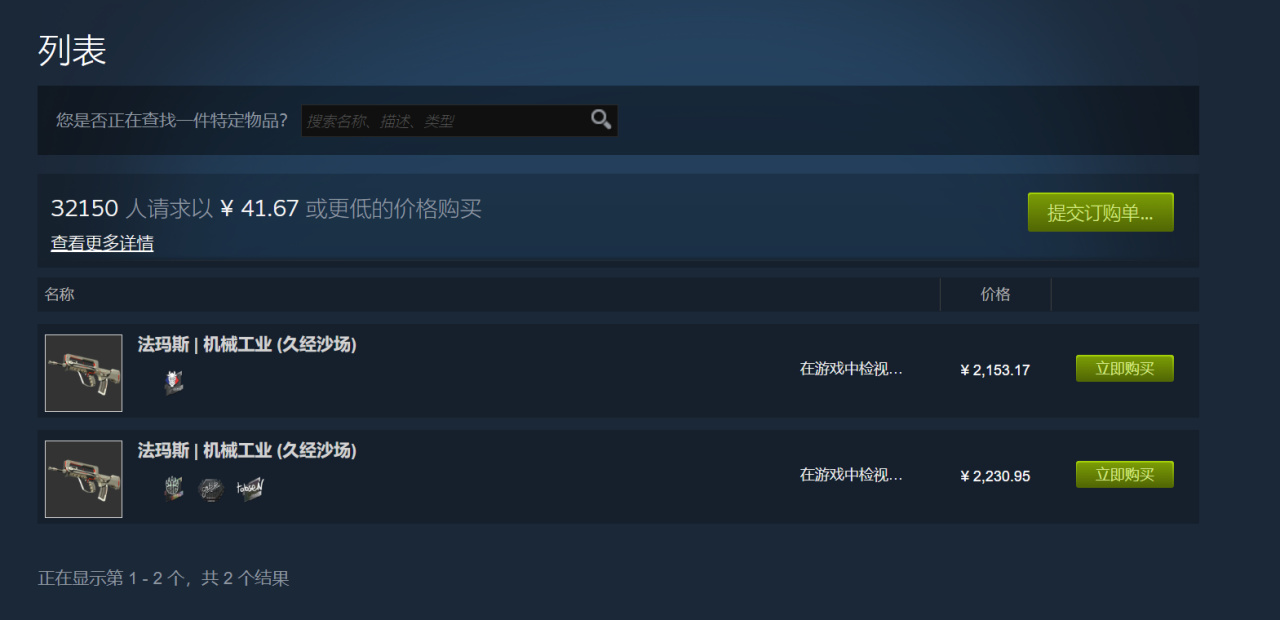Click 在游戏中检视 for the second listing
This screenshot has height=620, width=1280.
pos(851,475)
